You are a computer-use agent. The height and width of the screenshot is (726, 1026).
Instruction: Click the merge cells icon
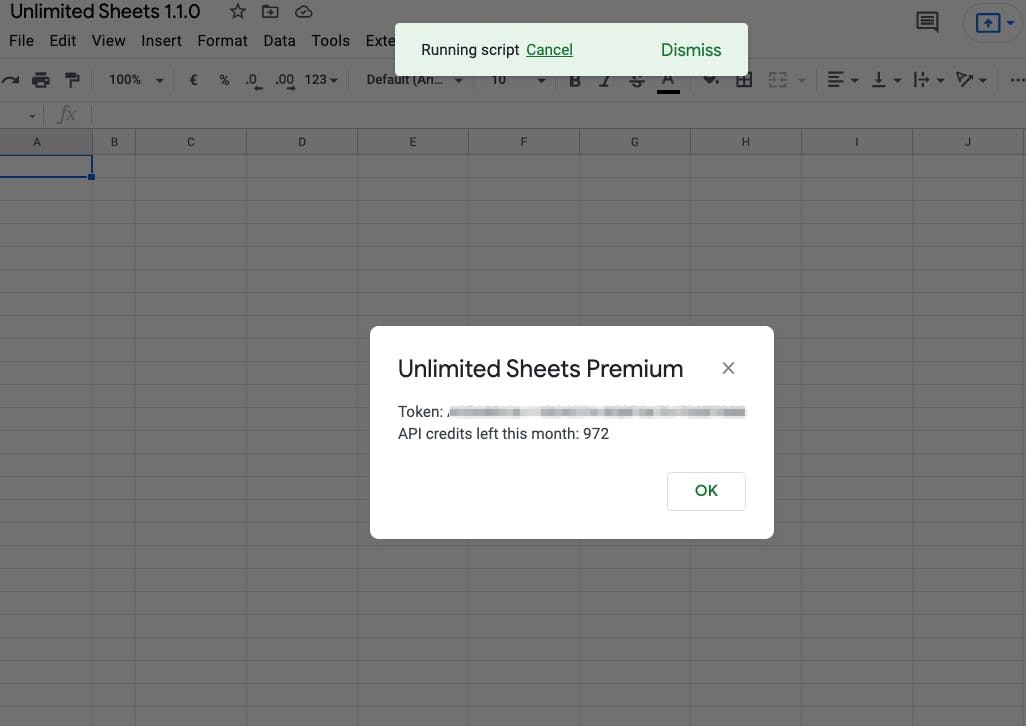[777, 80]
